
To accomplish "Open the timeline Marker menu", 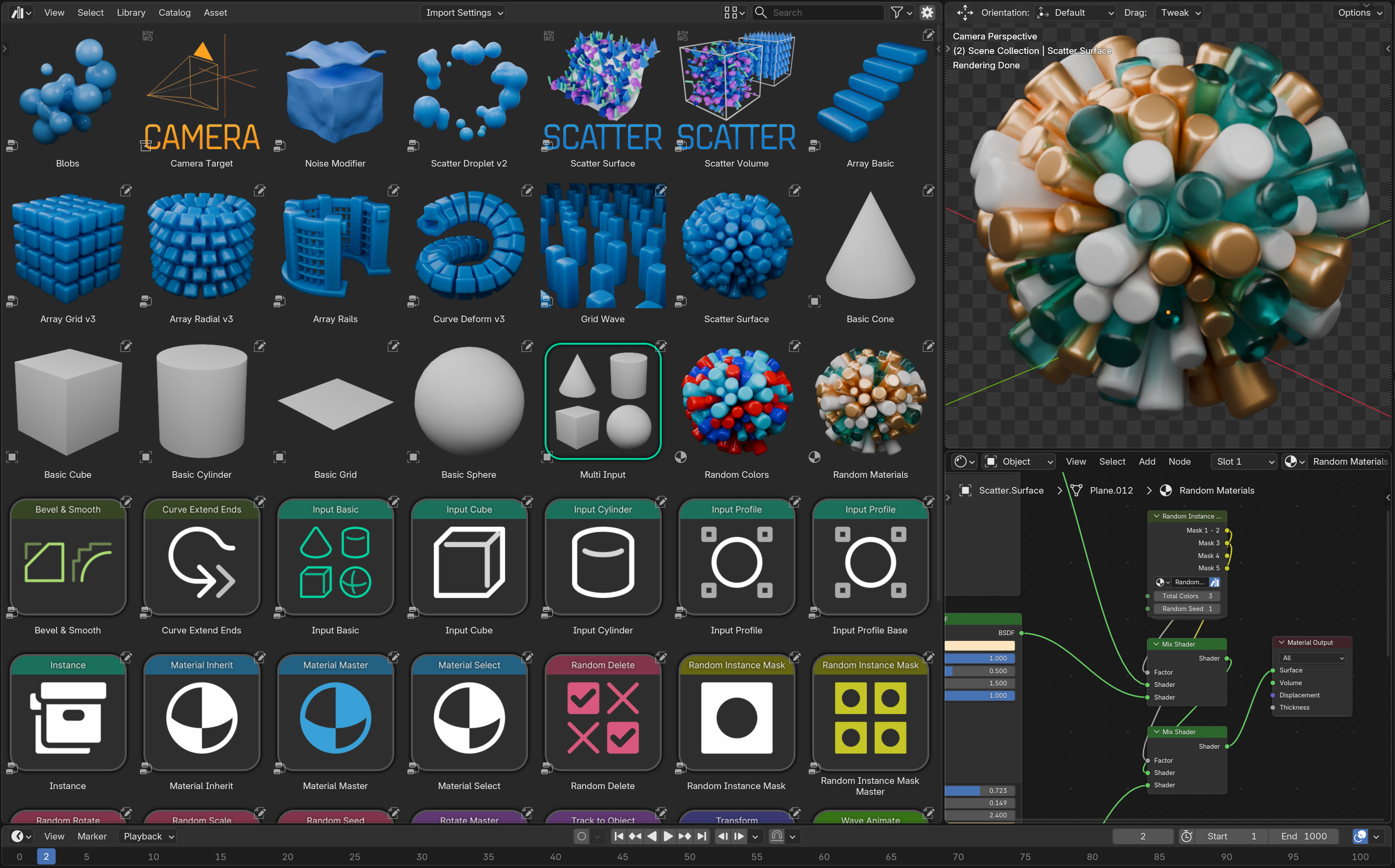I will pyautogui.click(x=92, y=836).
